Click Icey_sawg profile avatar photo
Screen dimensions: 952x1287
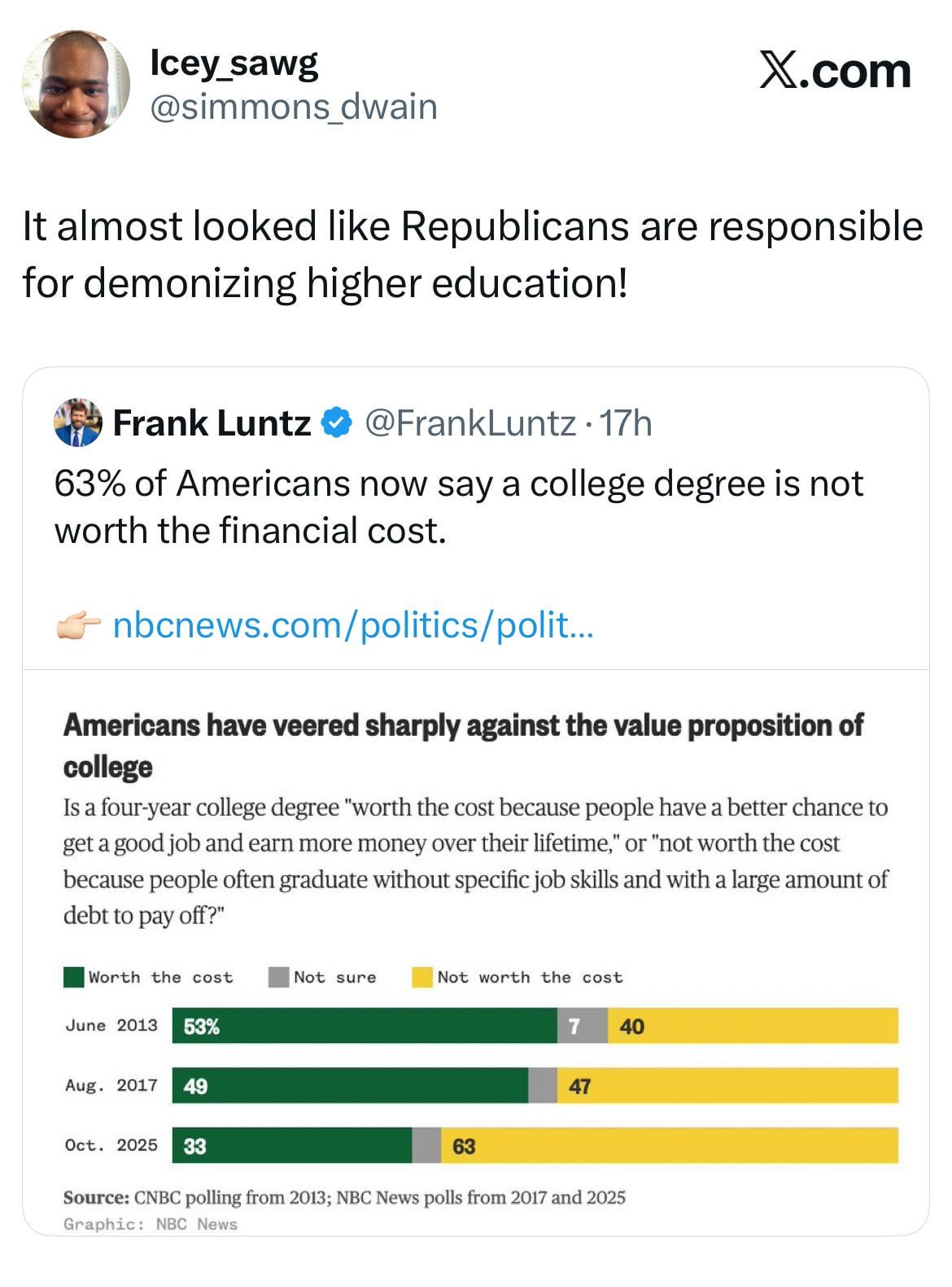click(x=75, y=85)
